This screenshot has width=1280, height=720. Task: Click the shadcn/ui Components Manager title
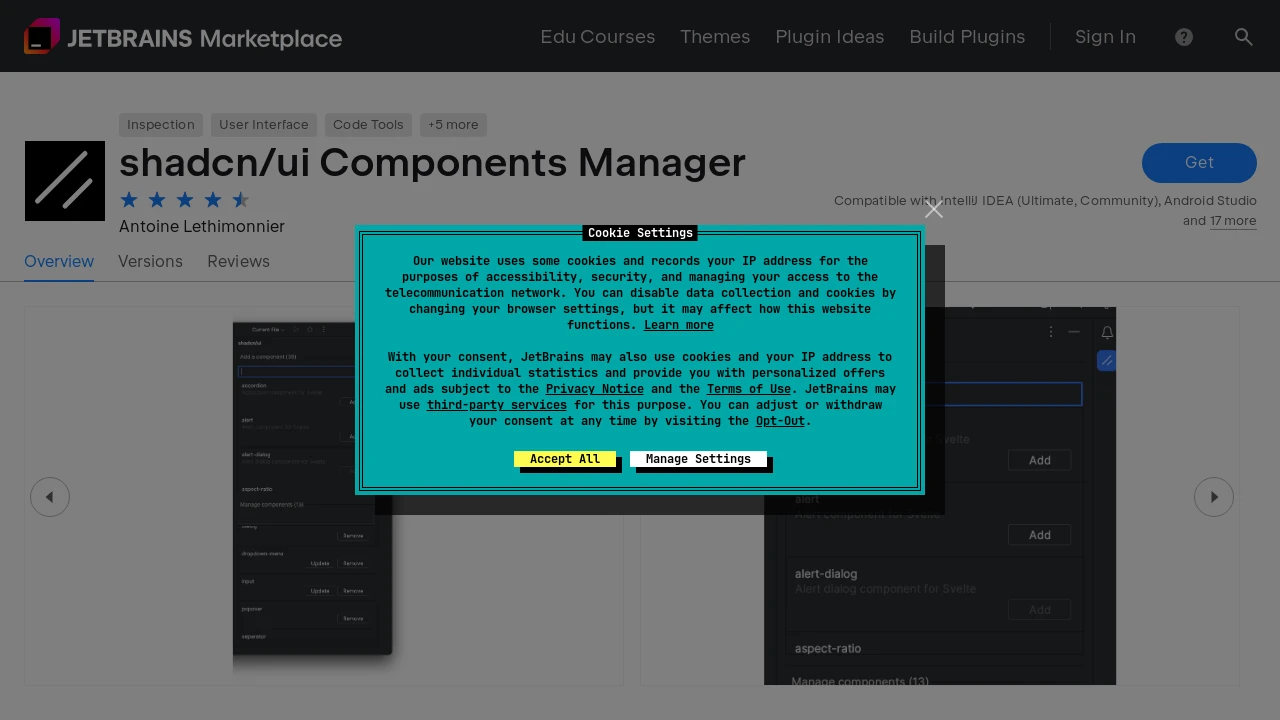[x=432, y=163]
